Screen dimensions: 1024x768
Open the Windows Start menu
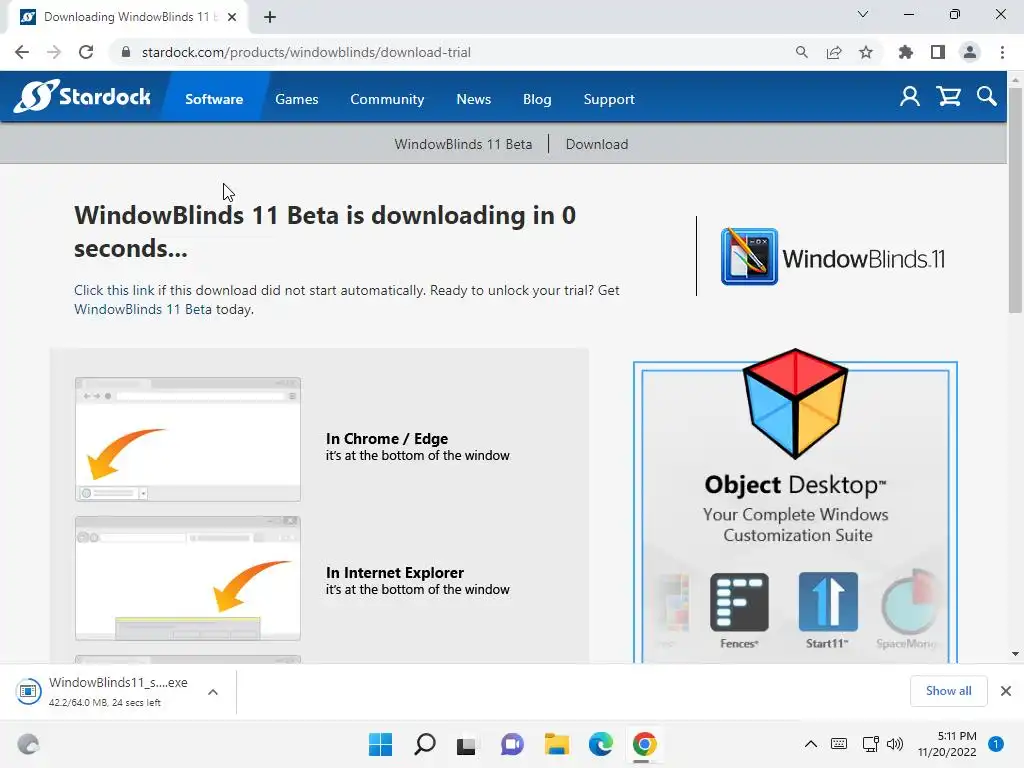click(x=381, y=744)
